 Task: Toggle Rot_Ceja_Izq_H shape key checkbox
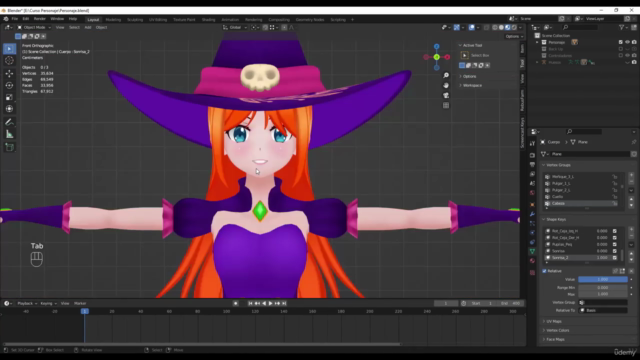[615, 231]
